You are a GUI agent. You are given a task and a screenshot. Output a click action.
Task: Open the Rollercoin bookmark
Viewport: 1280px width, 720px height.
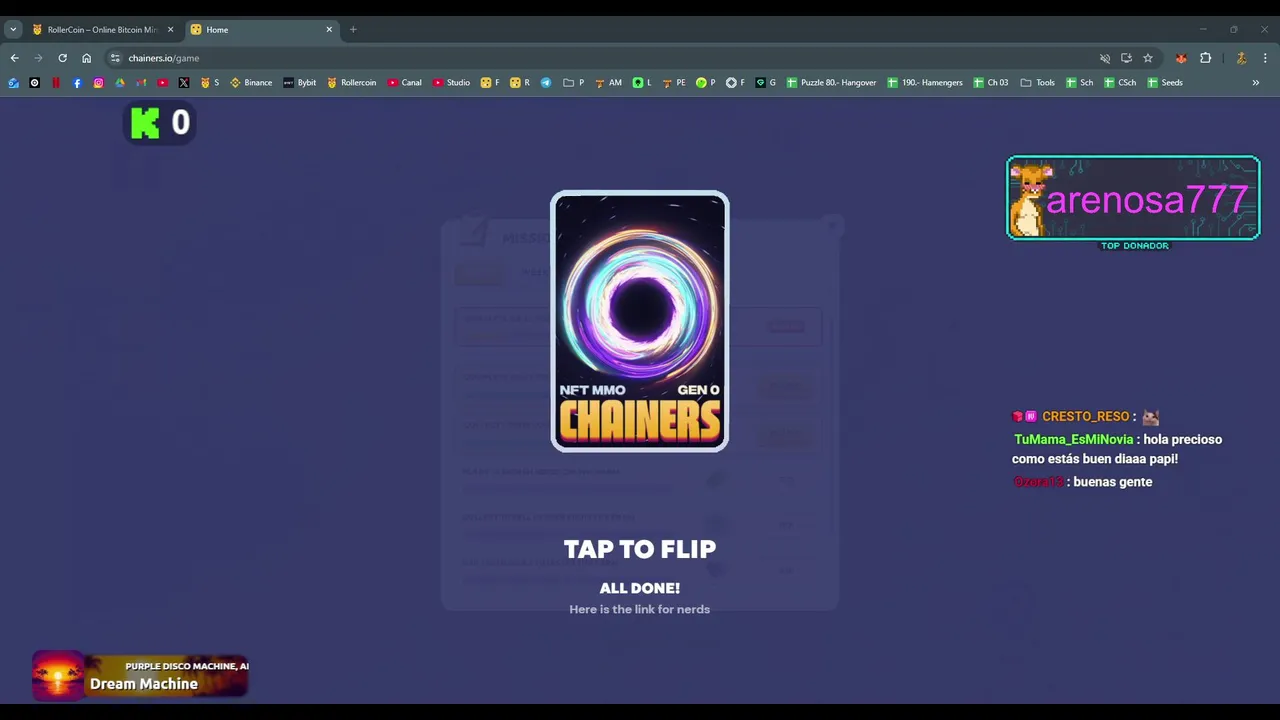coord(351,83)
